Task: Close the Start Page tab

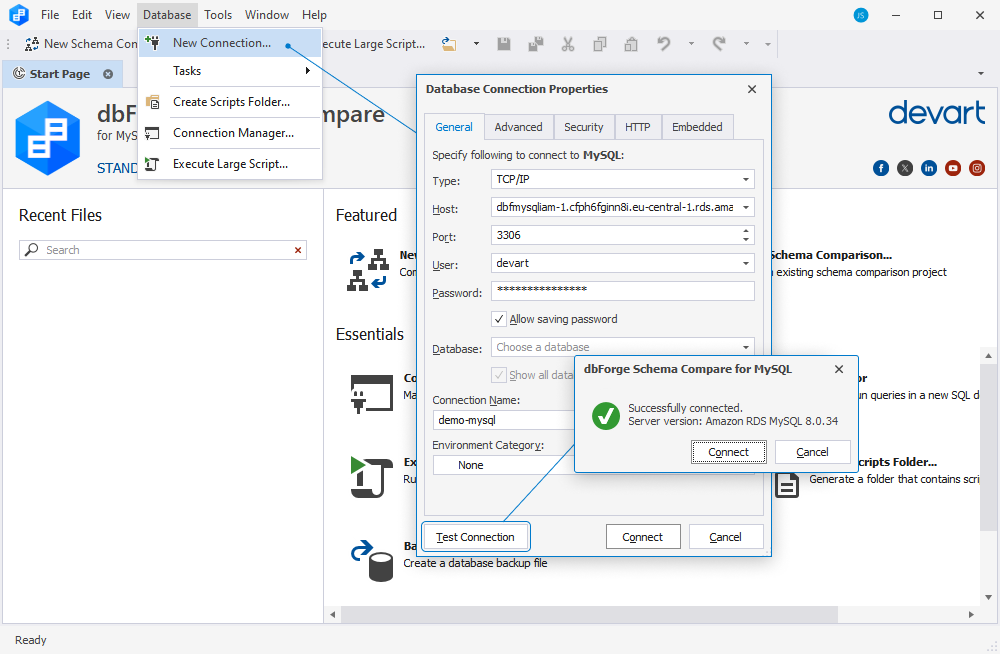Action: pos(108,74)
